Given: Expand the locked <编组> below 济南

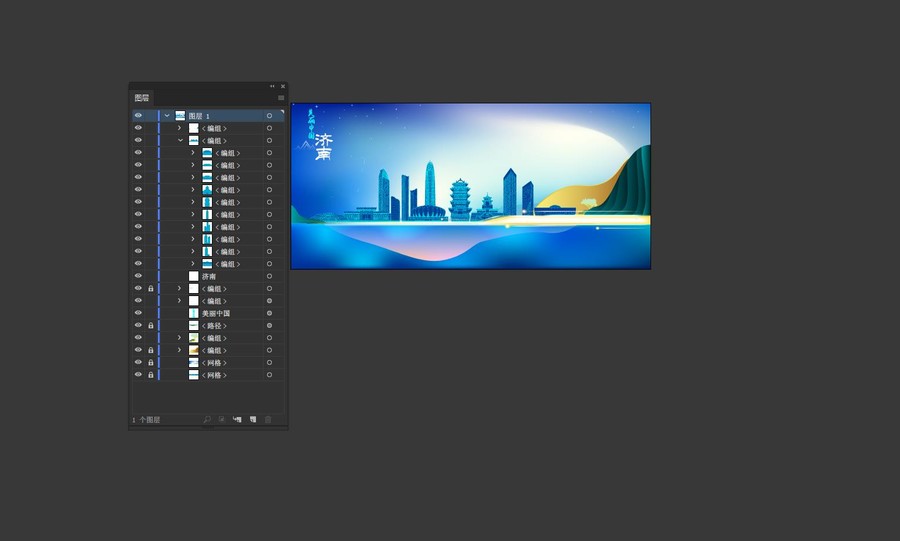Looking at the screenshot, I should [x=180, y=289].
